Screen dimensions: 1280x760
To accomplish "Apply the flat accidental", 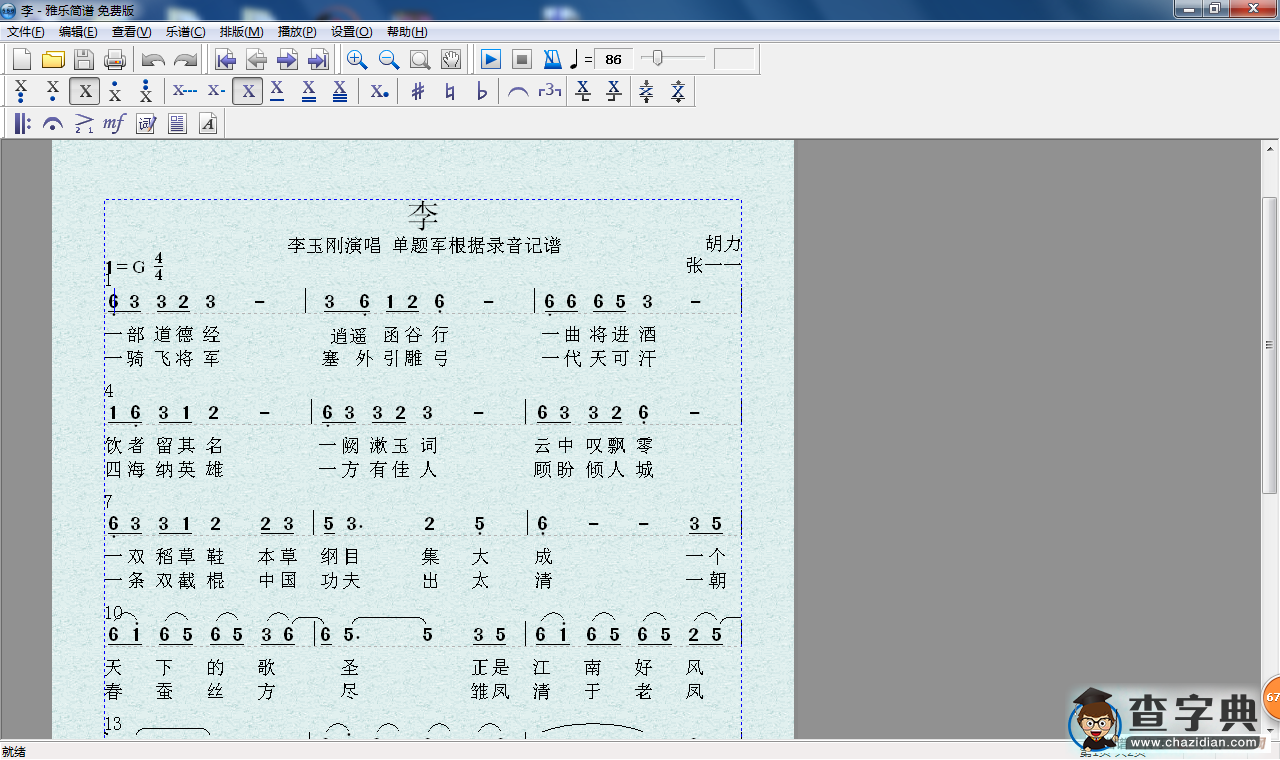I will click(x=482, y=92).
